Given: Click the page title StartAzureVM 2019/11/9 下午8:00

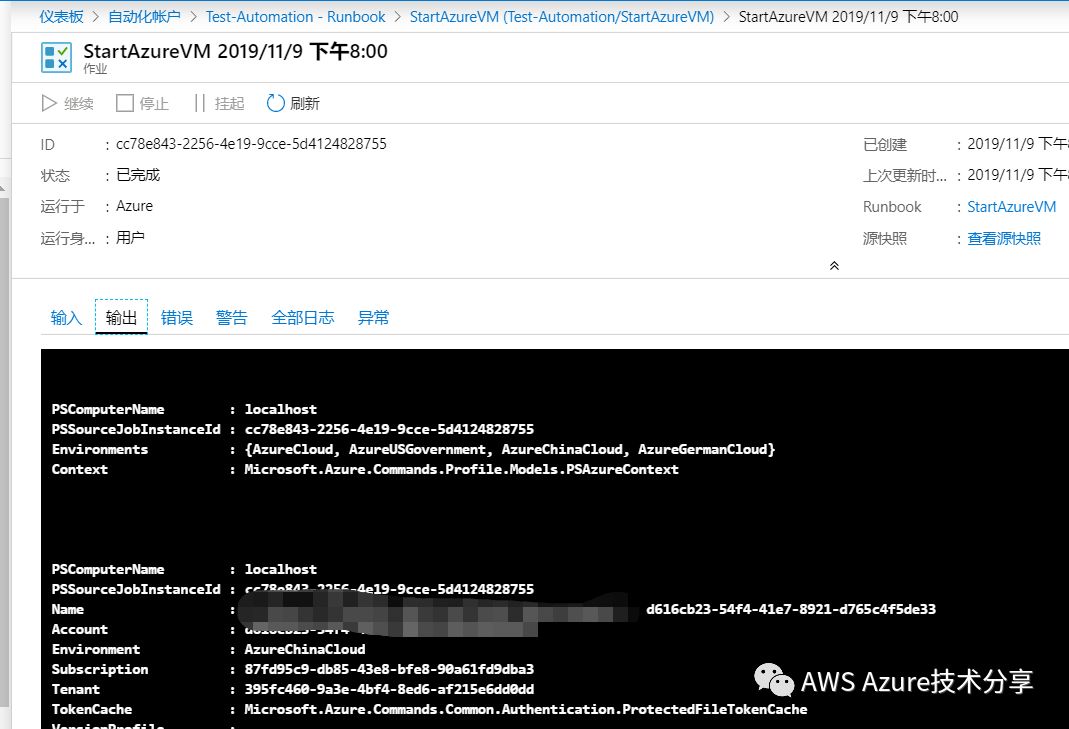Looking at the screenshot, I should [x=235, y=51].
